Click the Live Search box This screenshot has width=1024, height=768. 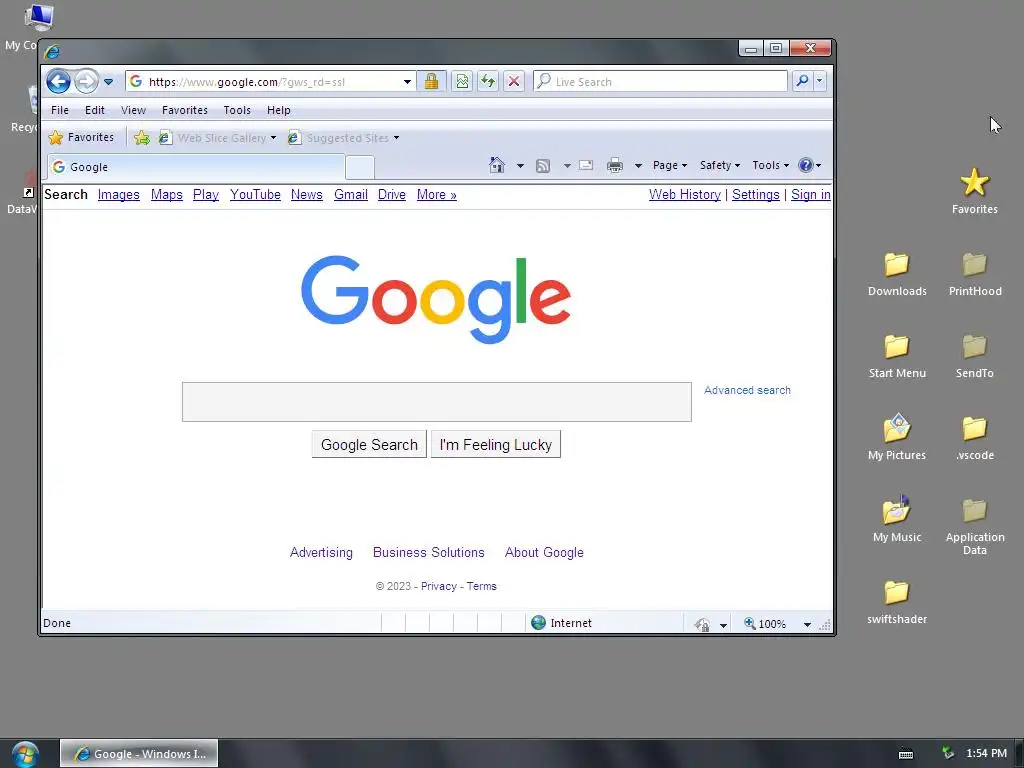661,82
